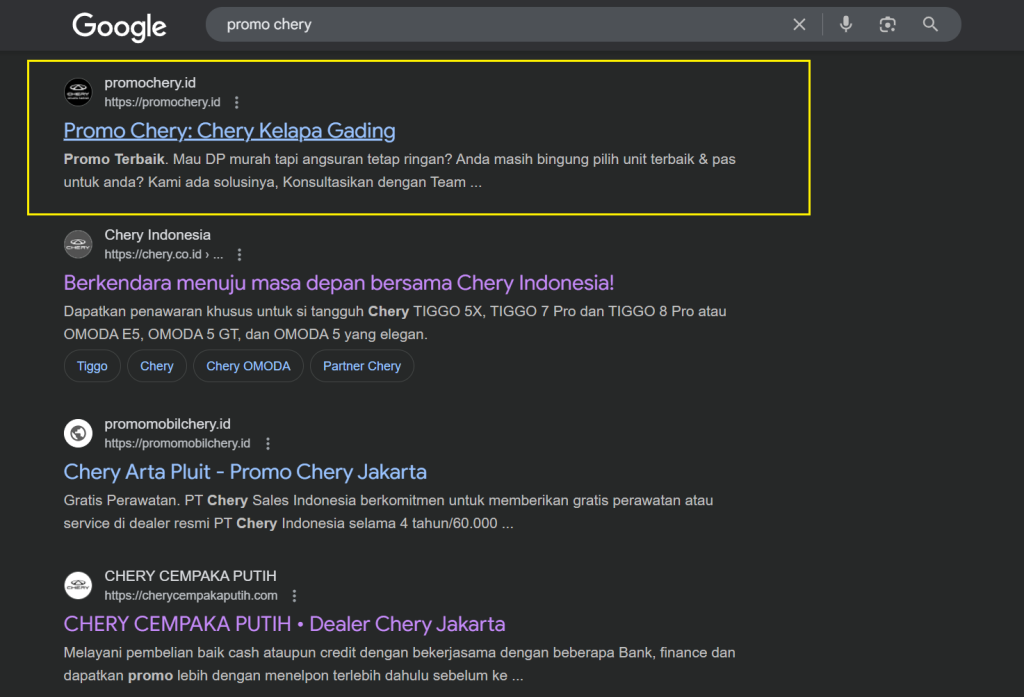Click the promomobilchery.id globe favicon
The height and width of the screenshot is (697, 1024).
[78, 433]
